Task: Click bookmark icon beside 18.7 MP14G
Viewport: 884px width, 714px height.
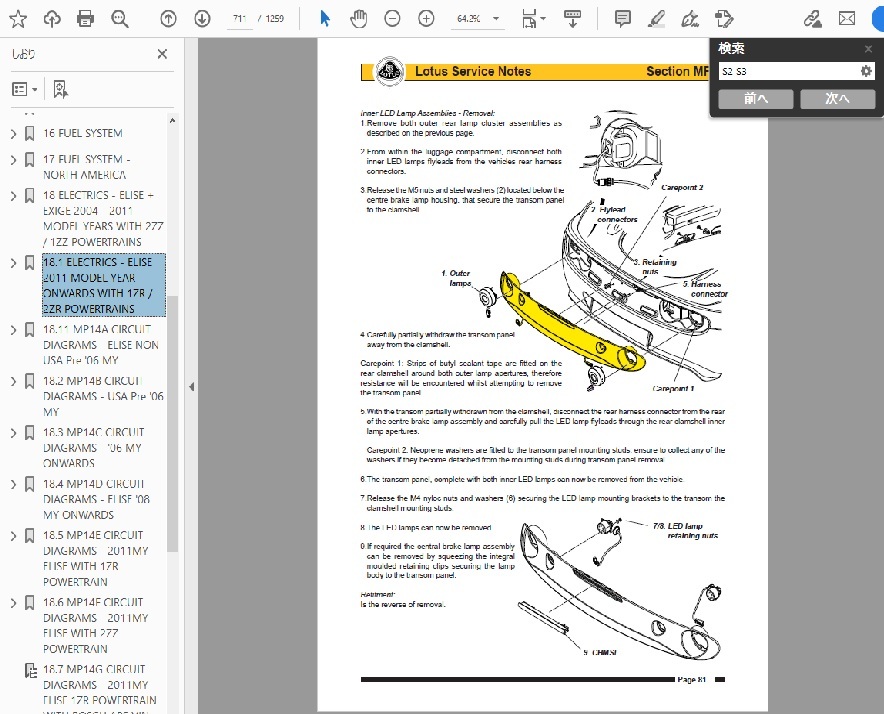Action: click(x=30, y=670)
